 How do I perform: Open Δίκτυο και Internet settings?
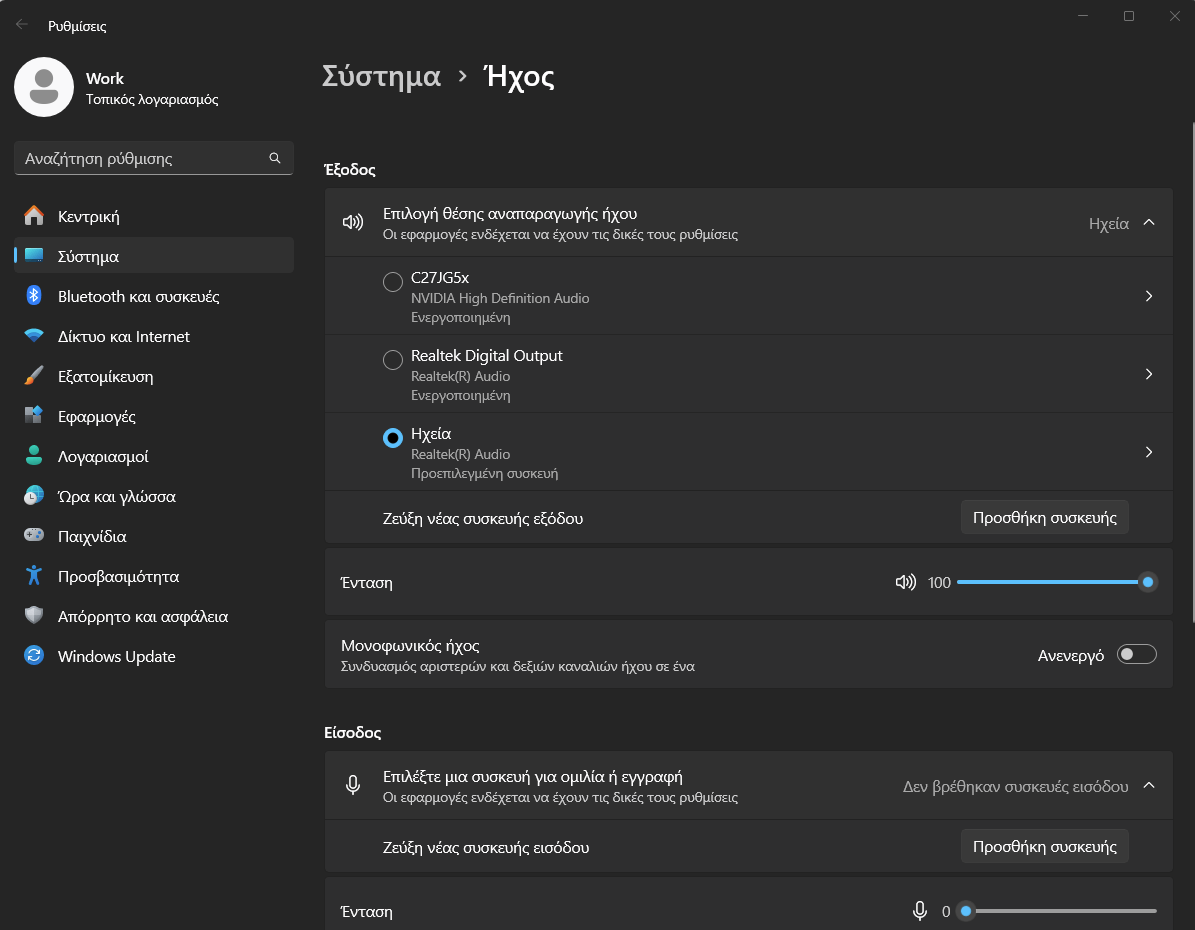pyautogui.click(x=123, y=336)
